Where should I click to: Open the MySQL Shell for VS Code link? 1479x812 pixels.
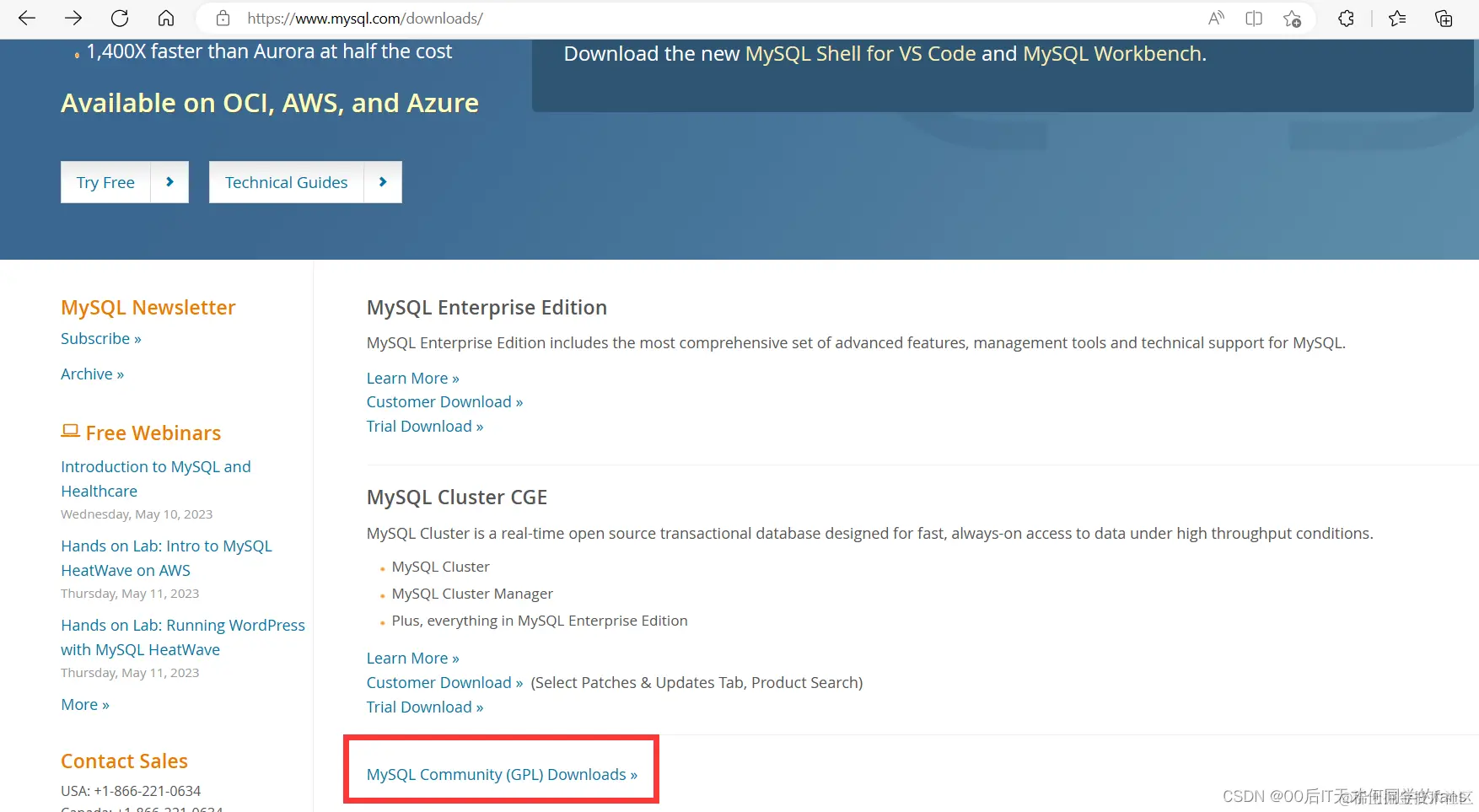click(x=861, y=53)
